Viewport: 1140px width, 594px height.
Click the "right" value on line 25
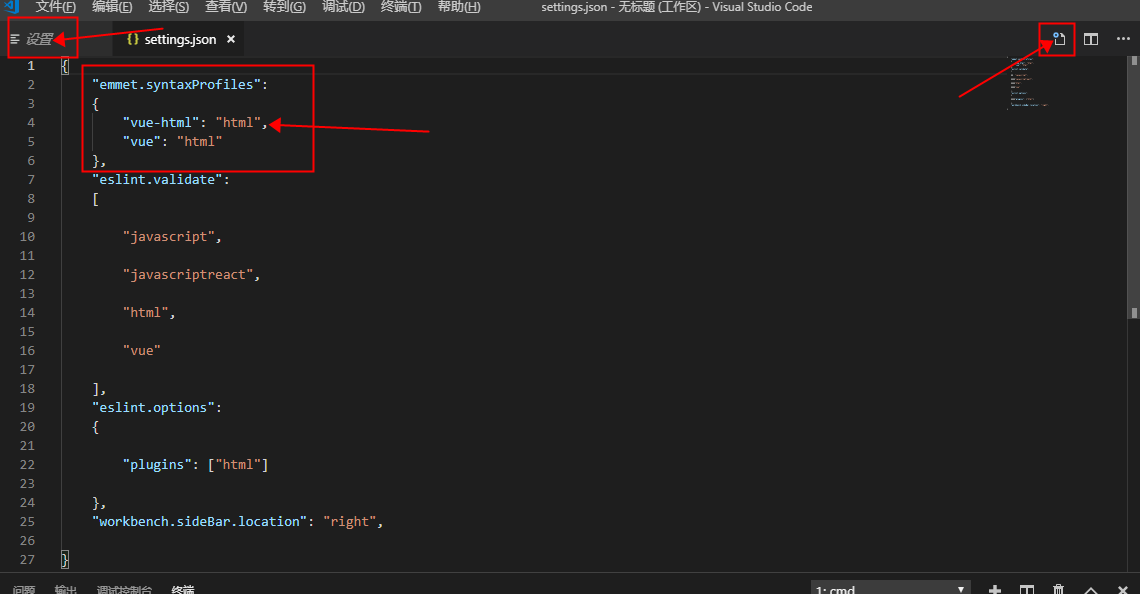click(x=350, y=521)
